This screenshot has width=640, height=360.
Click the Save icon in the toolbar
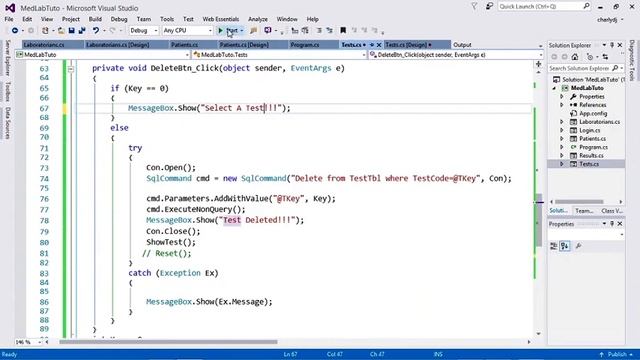71,31
